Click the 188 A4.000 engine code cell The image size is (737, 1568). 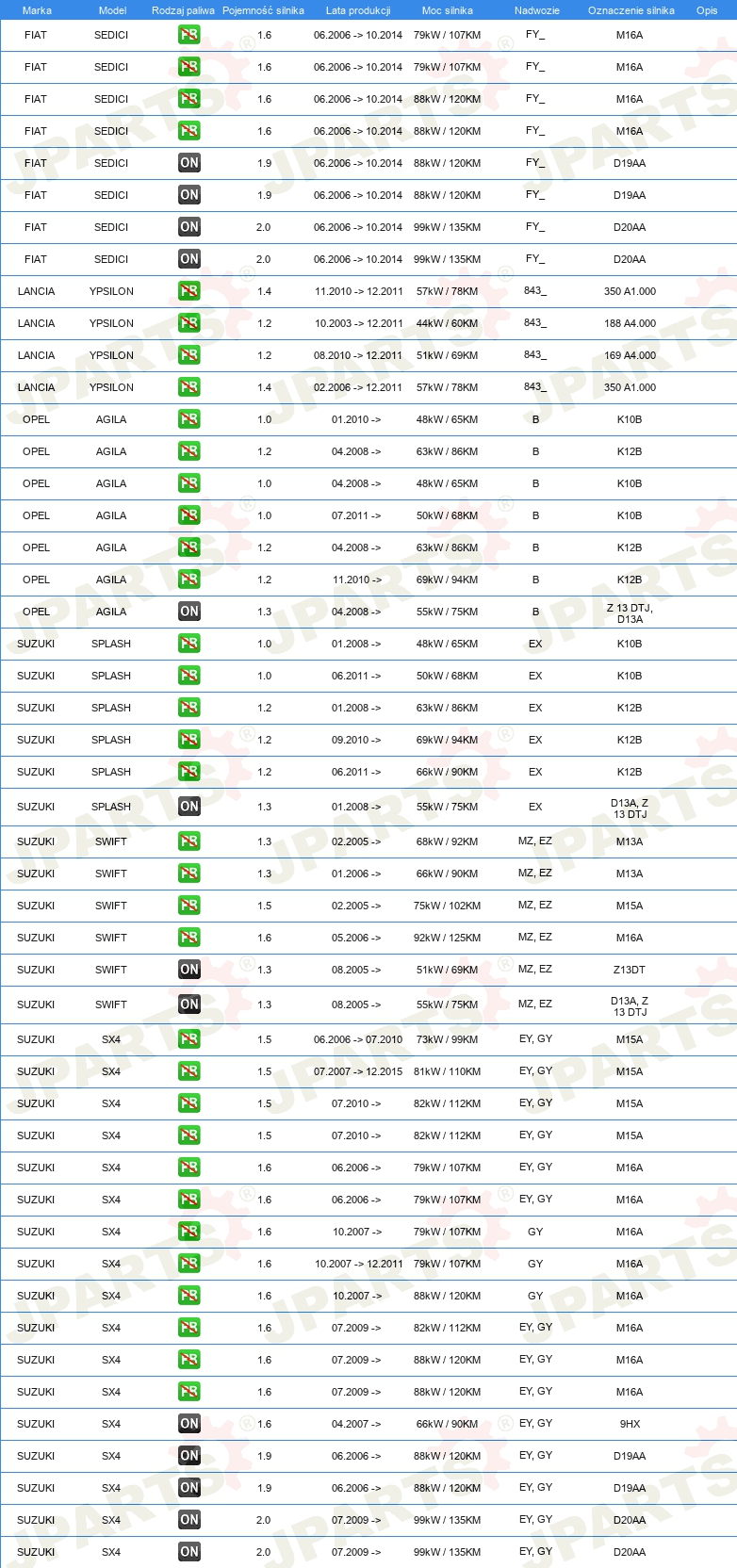pos(630,323)
